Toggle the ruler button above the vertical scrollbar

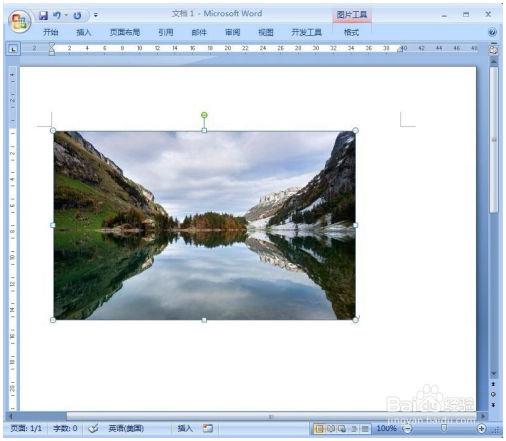pos(494,49)
